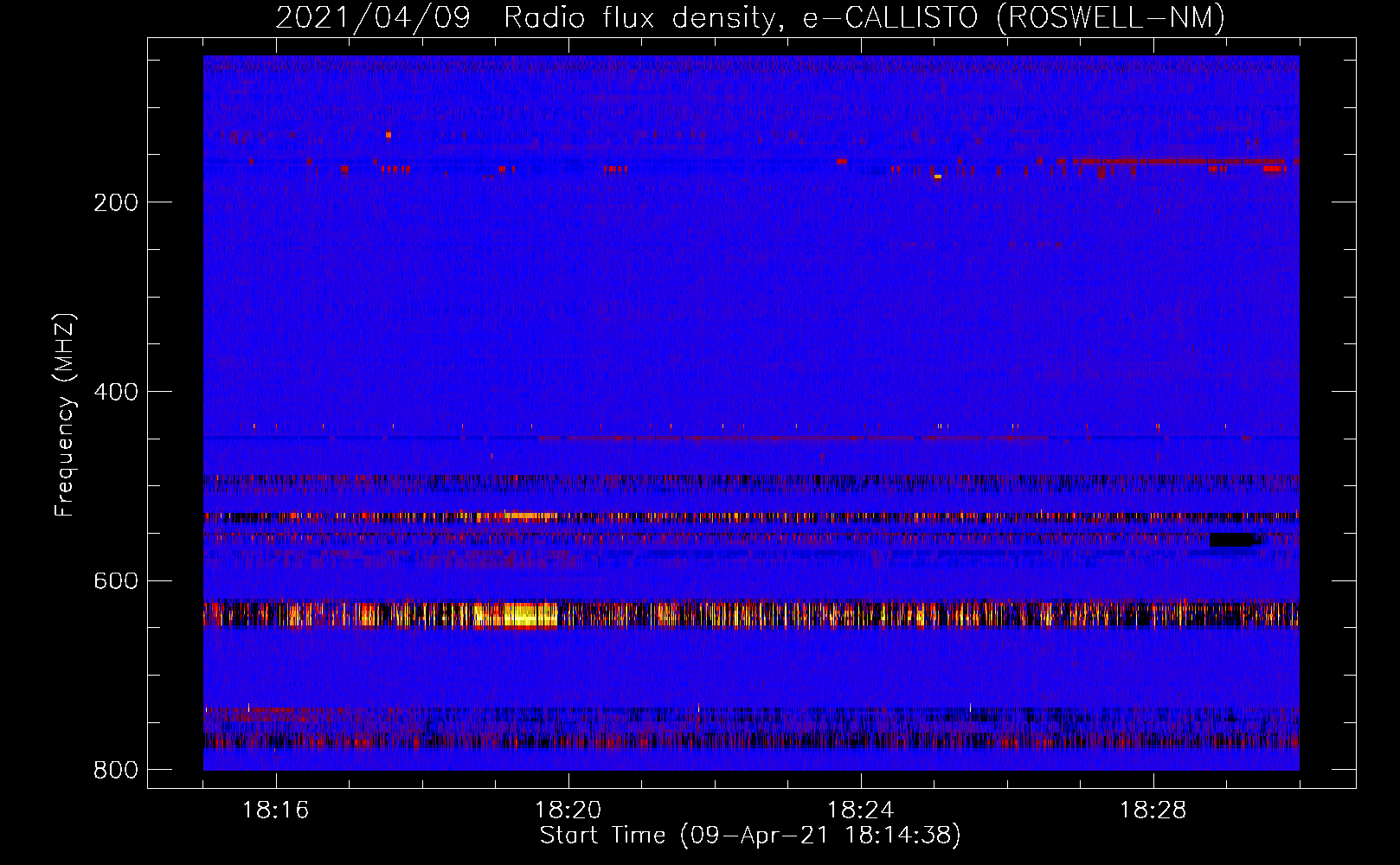This screenshot has height=865, width=1400.
Task: Click the "Frequency (MHZ)" axis label
Action: tap(65, 415)
